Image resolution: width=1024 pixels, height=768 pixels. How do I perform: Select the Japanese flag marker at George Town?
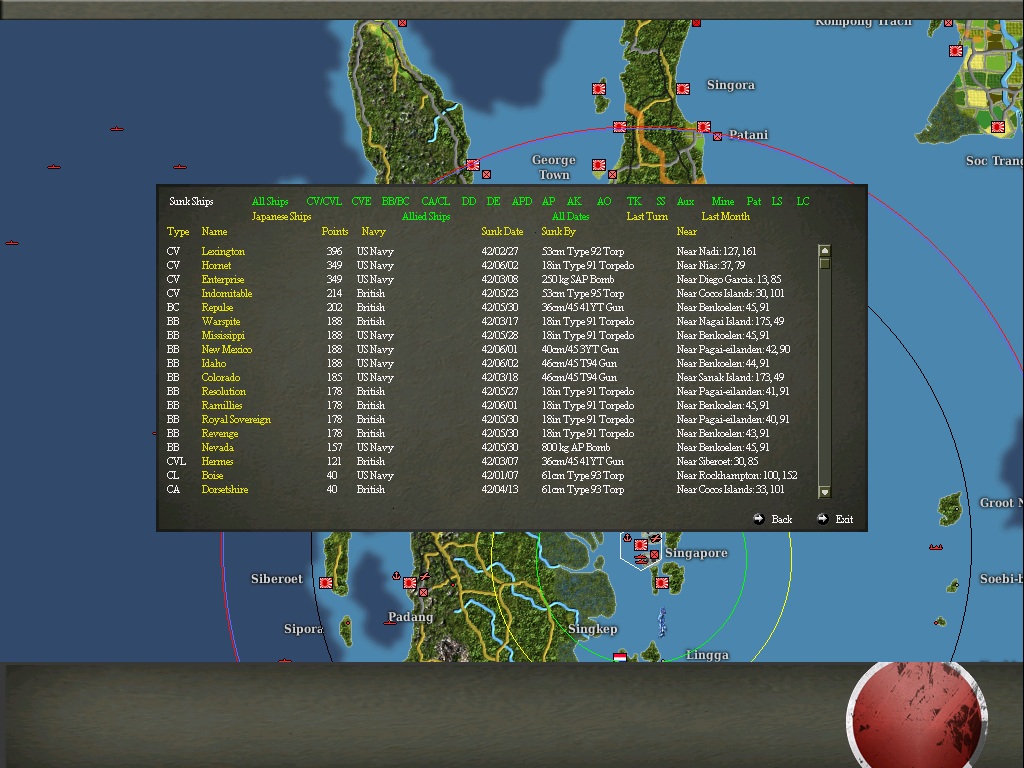pyautogui.click(x=599, y=165)
